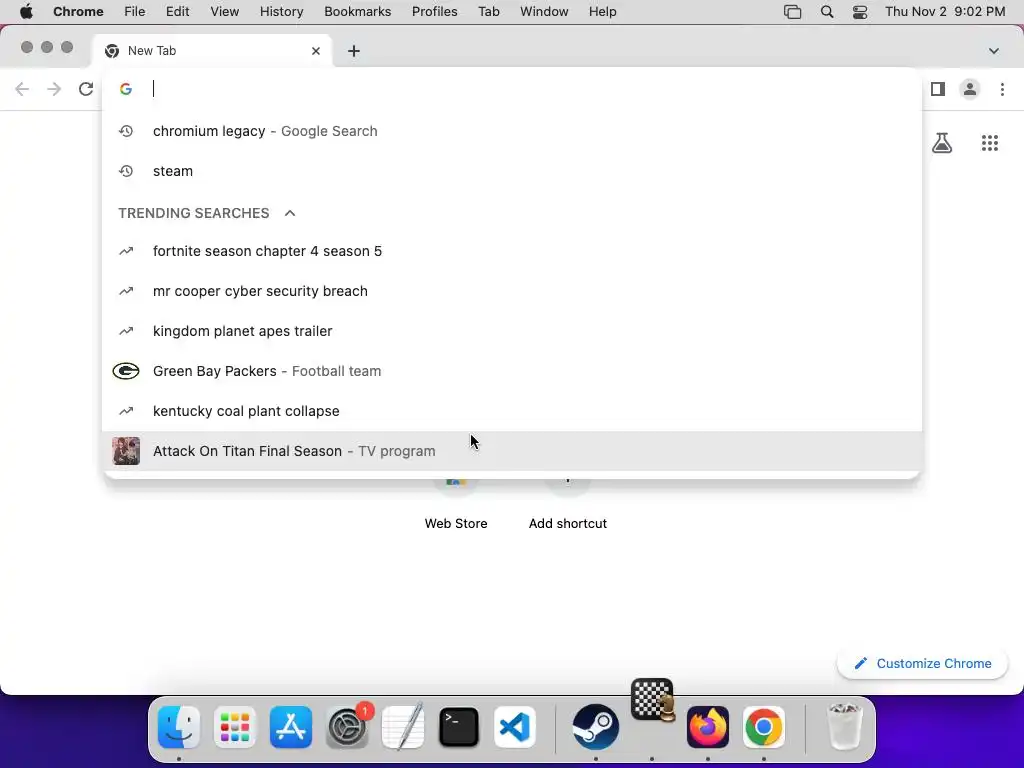Open the Bookmarks menu
Image resolution: width=1024 pixels, height=768 pixels.
pyautogui.click(x=358, y=12)
